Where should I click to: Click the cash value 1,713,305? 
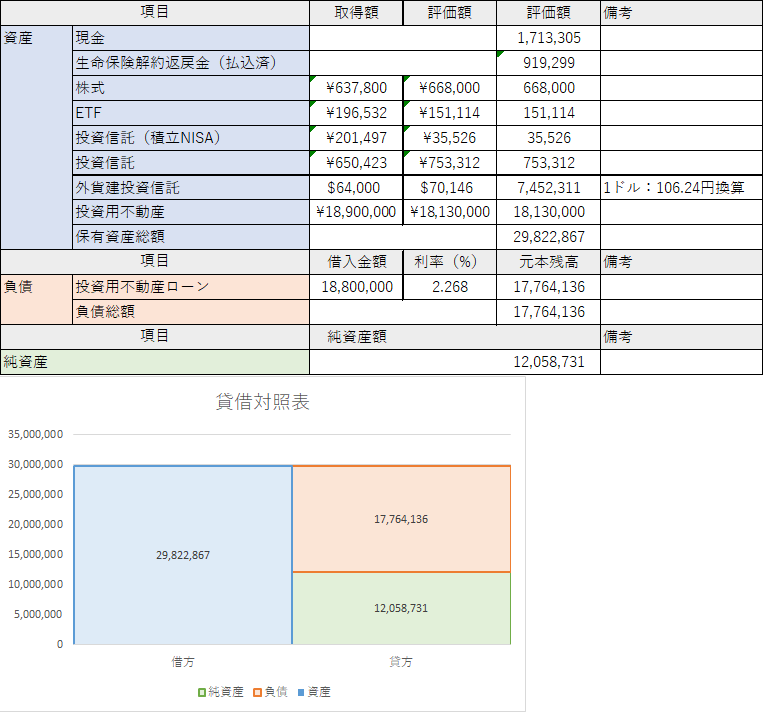tap(549, 38)
